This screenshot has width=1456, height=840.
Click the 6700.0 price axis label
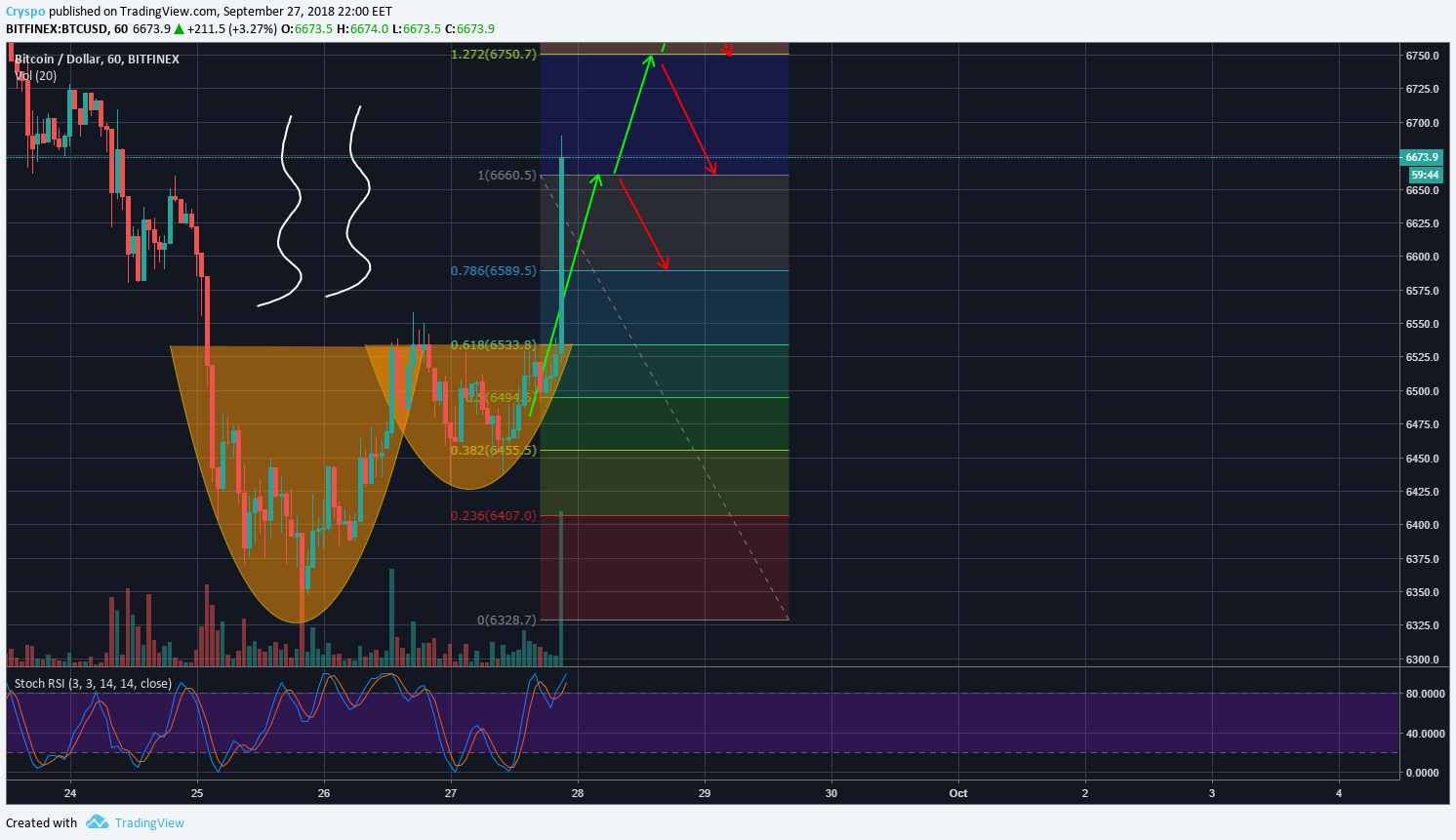click(1422, 123)
